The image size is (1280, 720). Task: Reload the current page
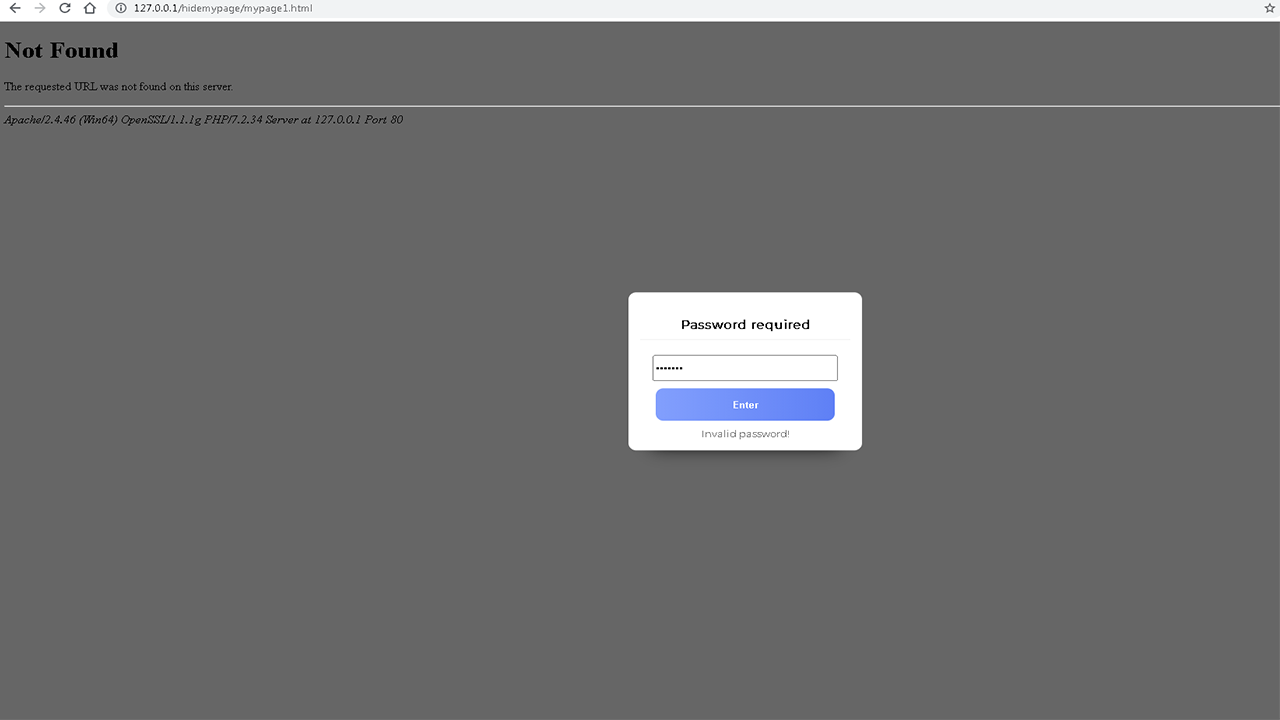pyautogui.click(x=65, y=8)
